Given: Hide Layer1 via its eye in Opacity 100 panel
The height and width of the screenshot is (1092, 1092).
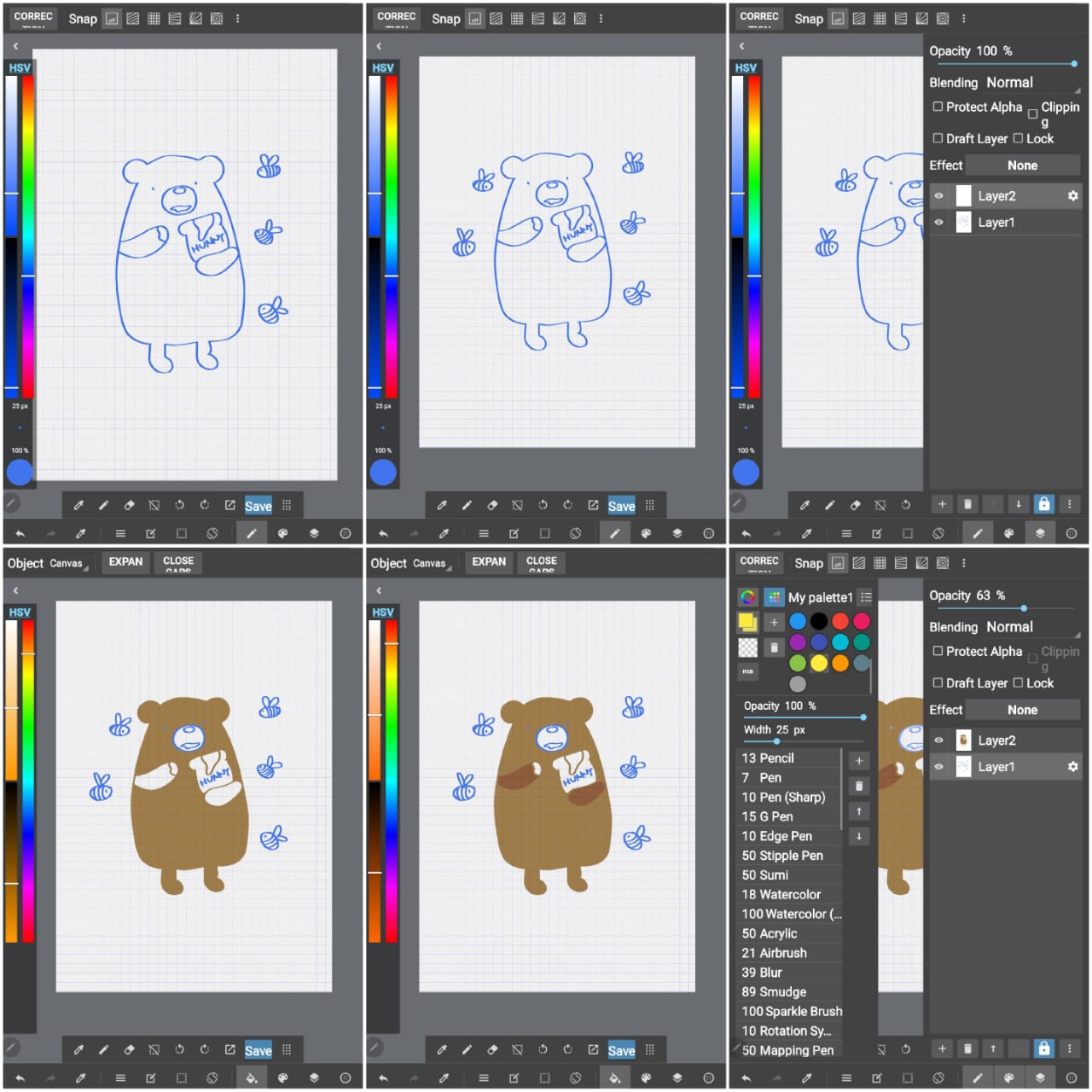Looking at the screenshot, I should 939,223.
